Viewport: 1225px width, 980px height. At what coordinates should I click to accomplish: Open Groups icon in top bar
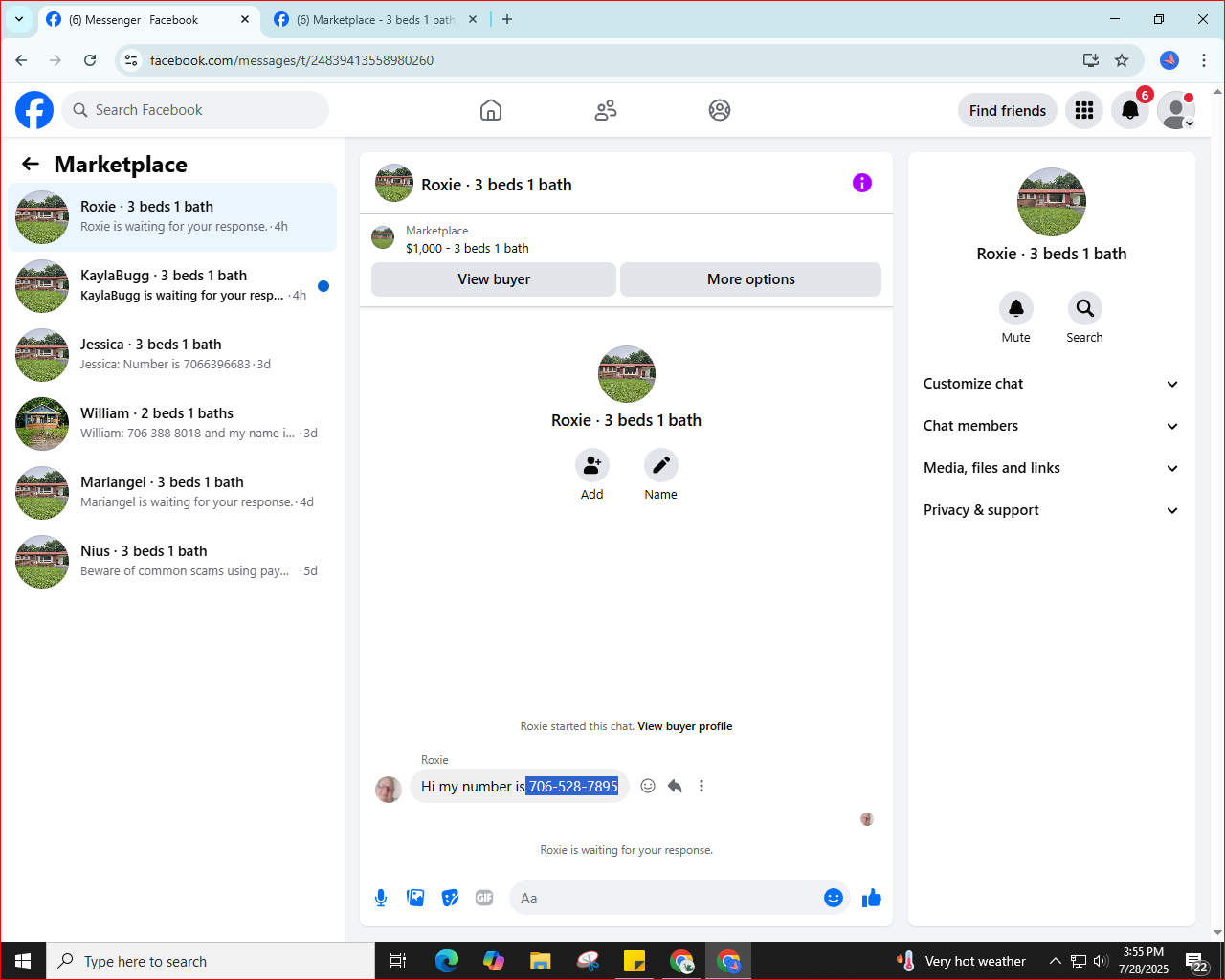pos(720,110)
